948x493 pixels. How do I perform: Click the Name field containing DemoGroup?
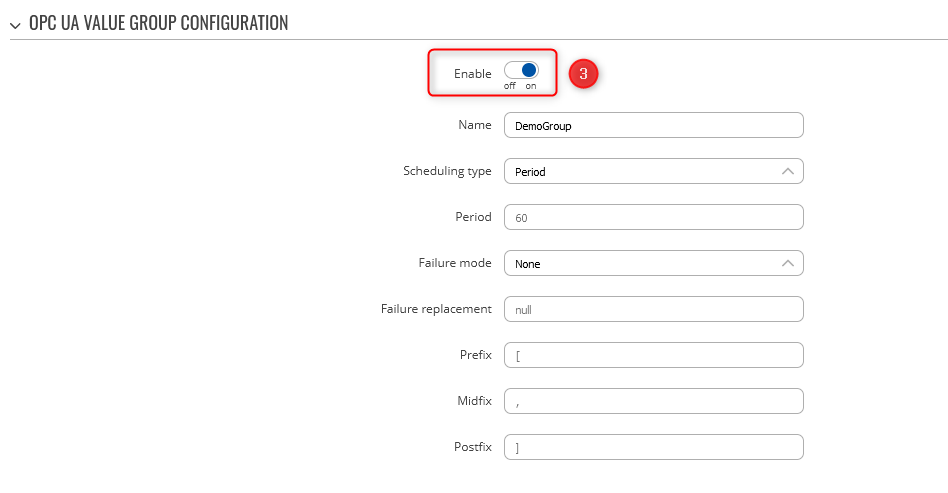[x=653, y=126]
